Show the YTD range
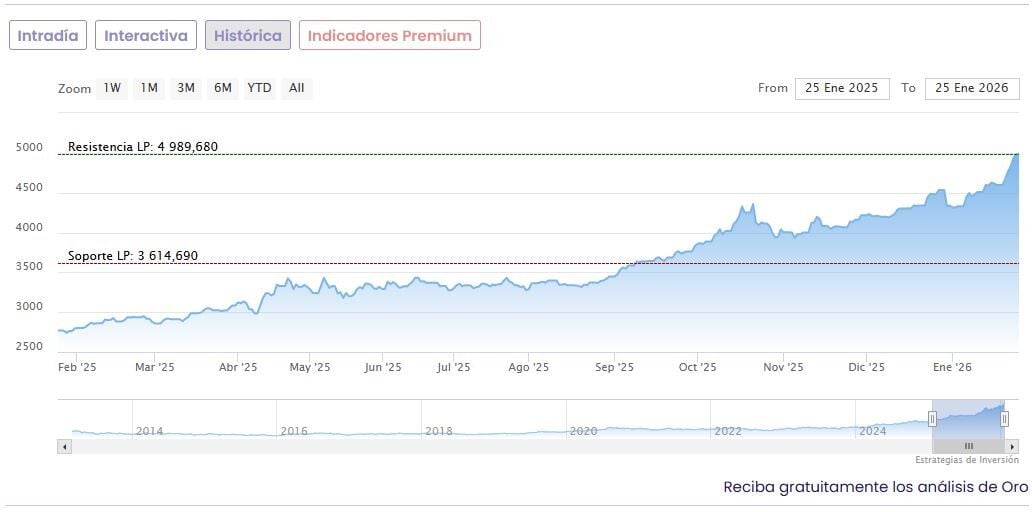Viewport: 1032px width, 512px height. coord(259,88)
